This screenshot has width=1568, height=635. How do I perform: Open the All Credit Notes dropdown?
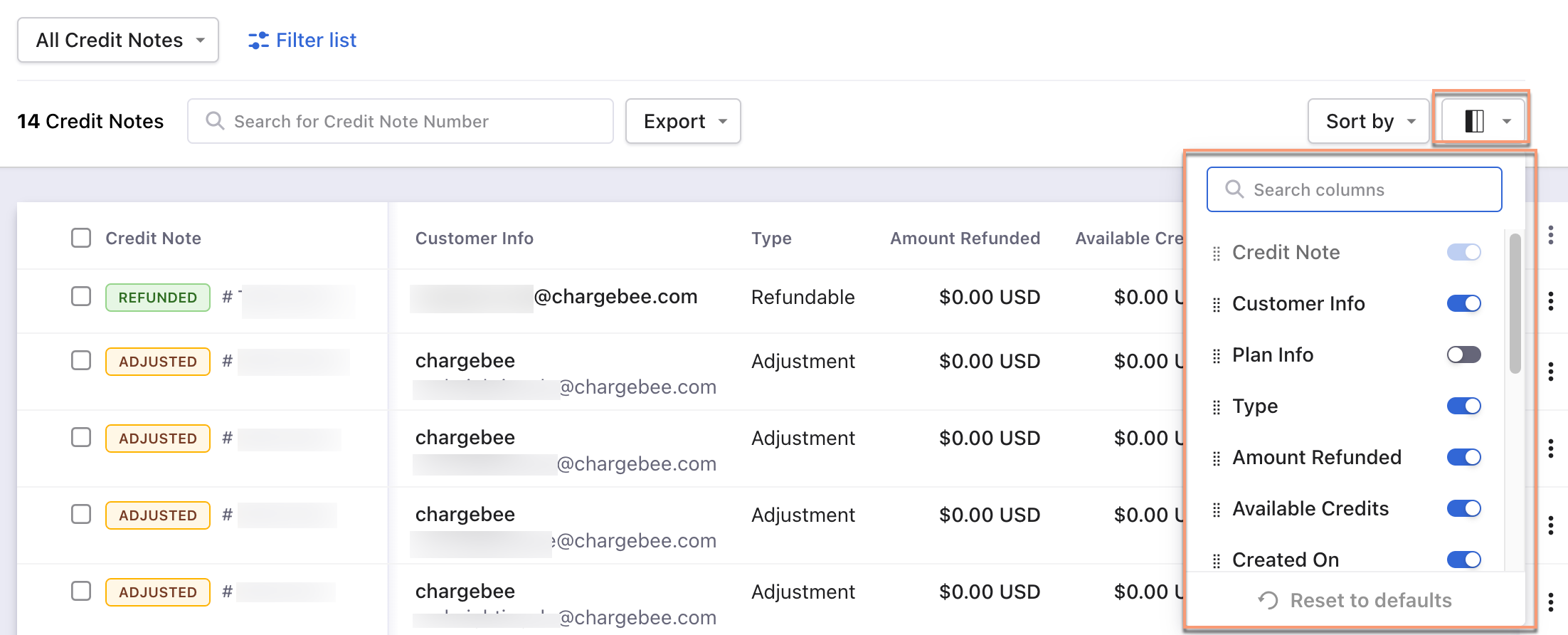[x=118, y=41]
